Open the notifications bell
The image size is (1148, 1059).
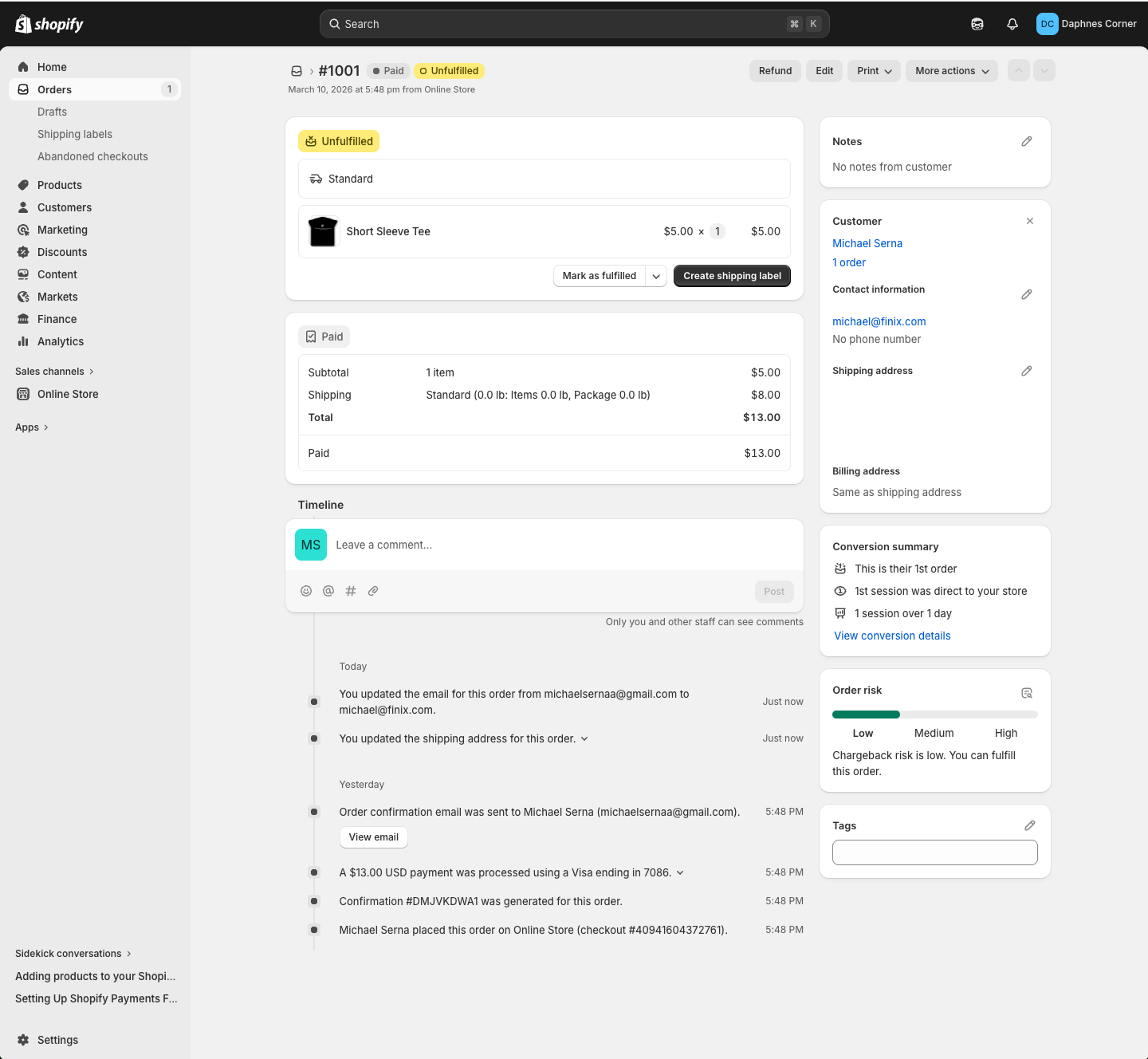1012,24
